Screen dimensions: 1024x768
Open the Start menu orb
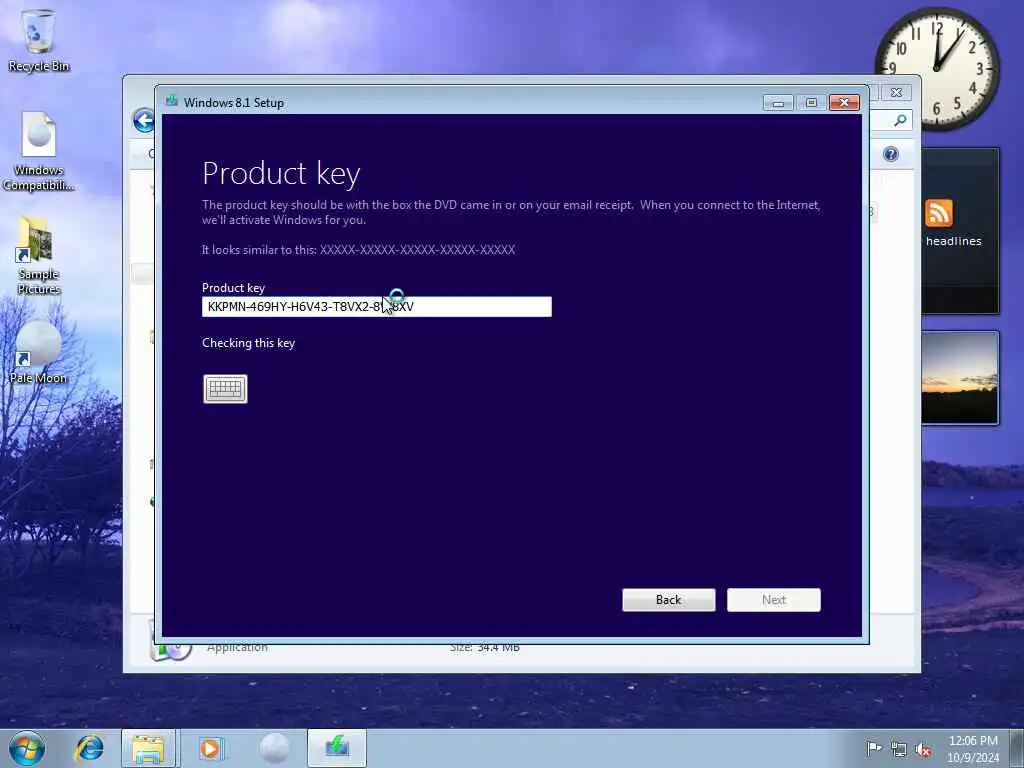[x=27, y=748]
